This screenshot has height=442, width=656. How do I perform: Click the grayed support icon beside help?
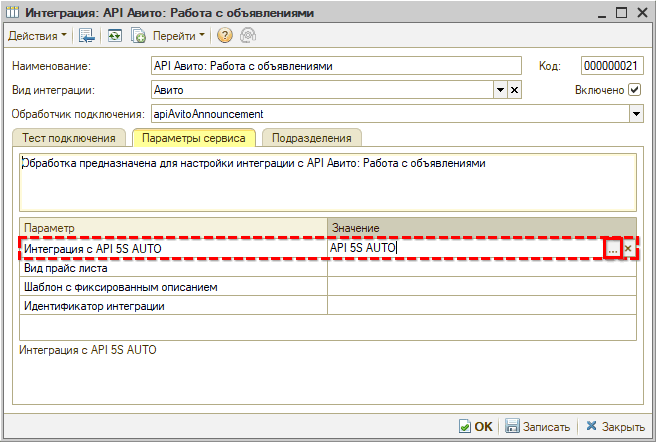tap(247, 35)
